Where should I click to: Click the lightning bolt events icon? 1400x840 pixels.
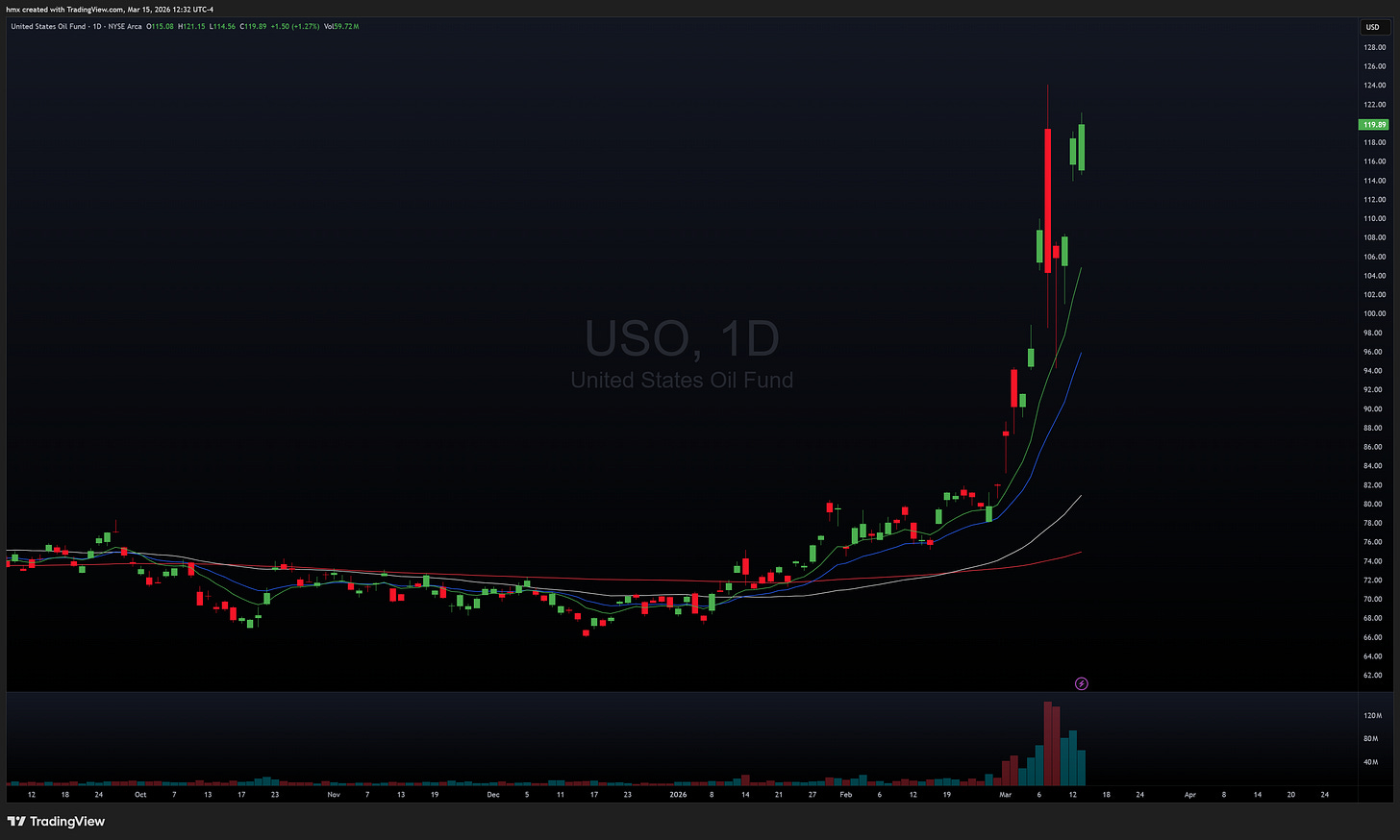[1082, 683]
